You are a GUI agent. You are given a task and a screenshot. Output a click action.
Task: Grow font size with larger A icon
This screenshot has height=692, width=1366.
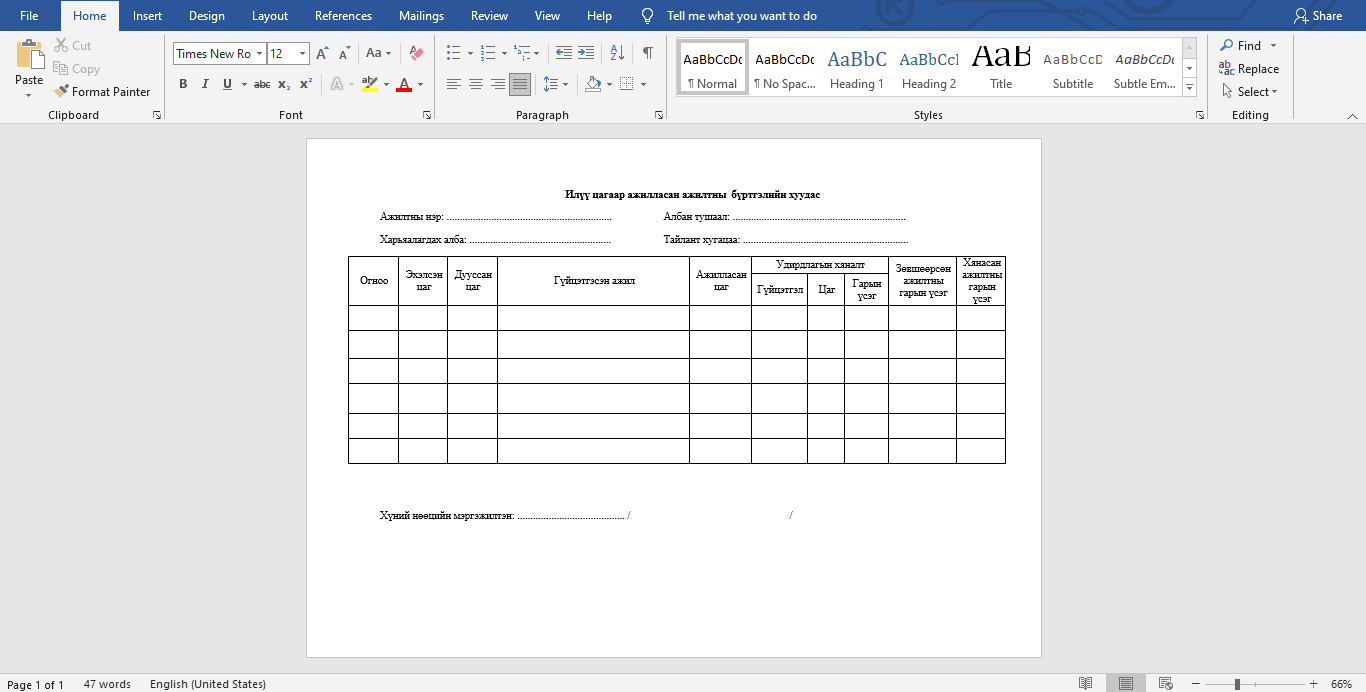(322, 53)
